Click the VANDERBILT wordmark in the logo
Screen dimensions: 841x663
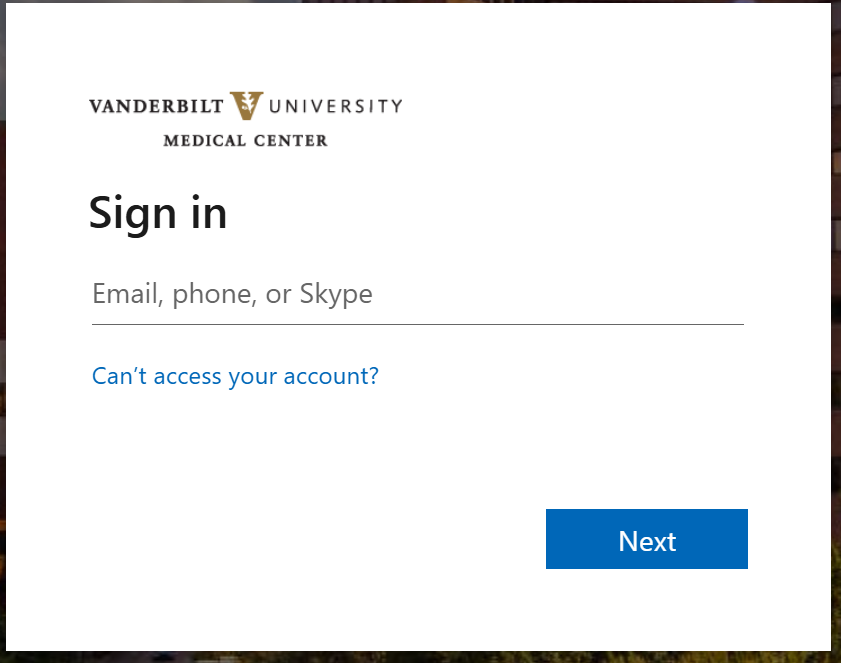coord(158,106)
